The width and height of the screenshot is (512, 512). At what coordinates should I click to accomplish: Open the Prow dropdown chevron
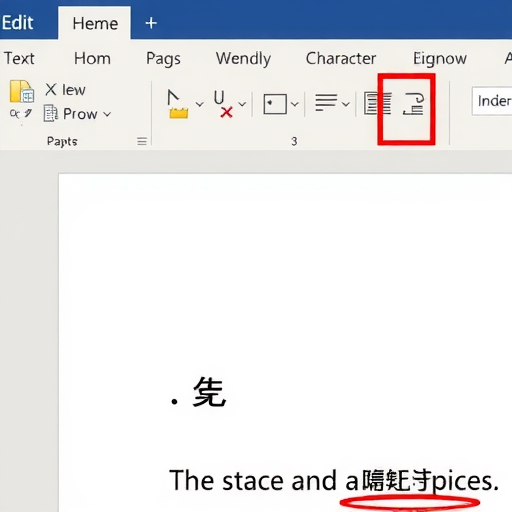tap(107, 114)
